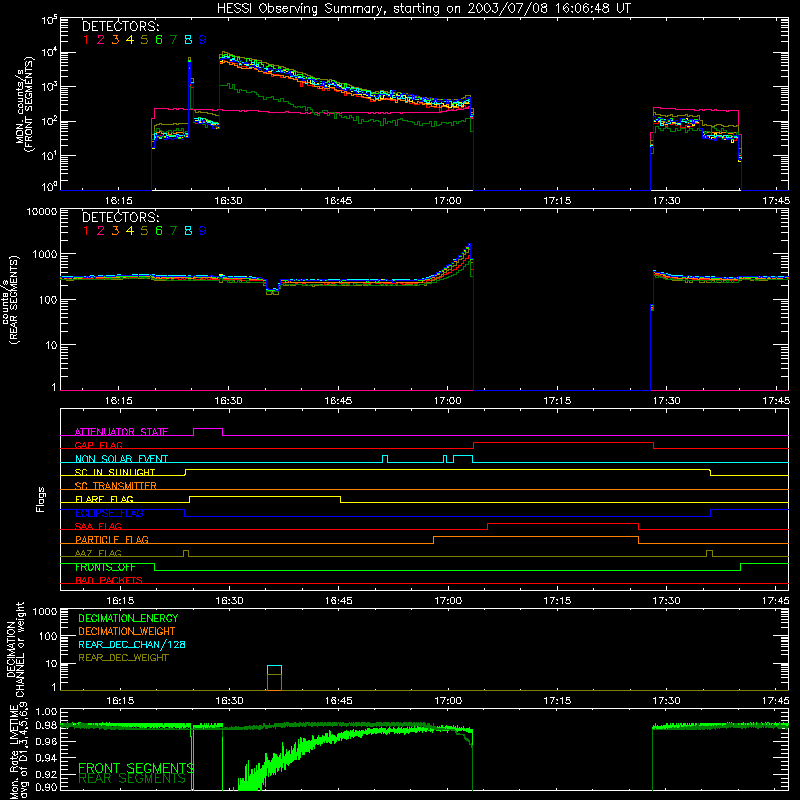Select the FLARE_FLAG label
This screenshot has height=800, width=800.
104,499
